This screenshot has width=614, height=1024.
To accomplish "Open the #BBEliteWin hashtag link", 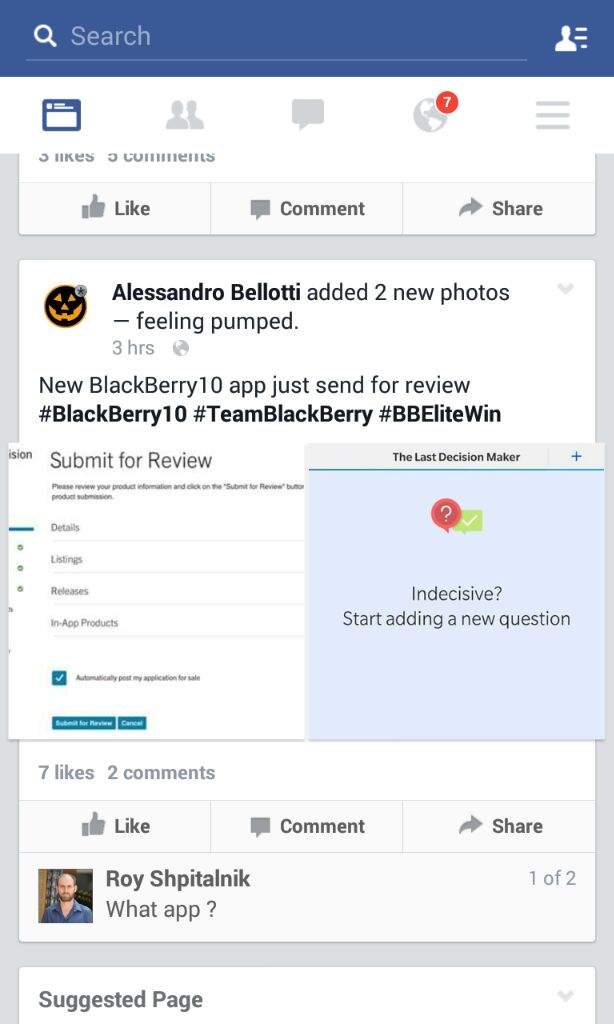I will pos(440,414).
